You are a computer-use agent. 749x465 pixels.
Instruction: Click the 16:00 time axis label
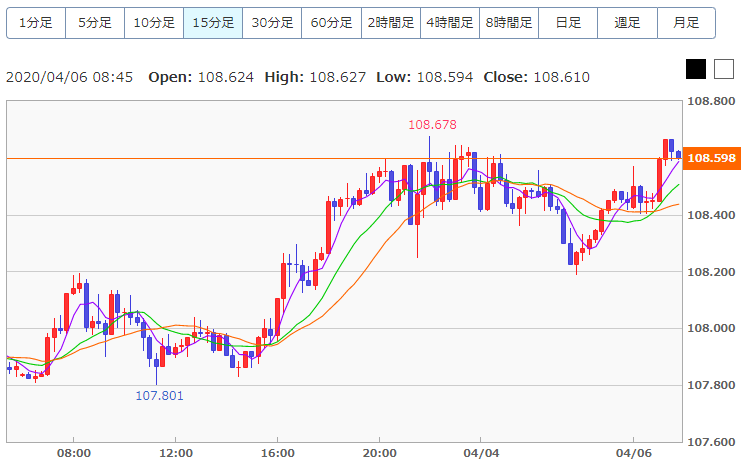[278, 453]
